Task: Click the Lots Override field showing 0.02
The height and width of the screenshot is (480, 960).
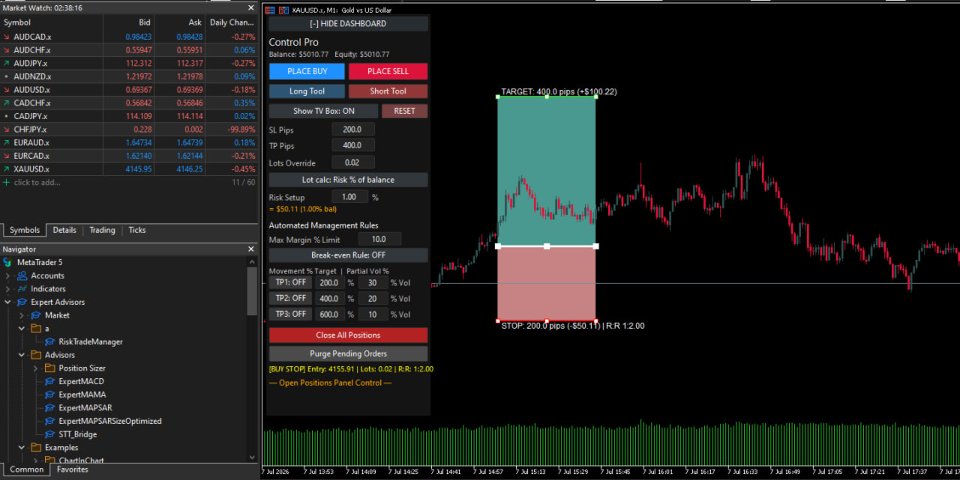Action: coord(353,163)
